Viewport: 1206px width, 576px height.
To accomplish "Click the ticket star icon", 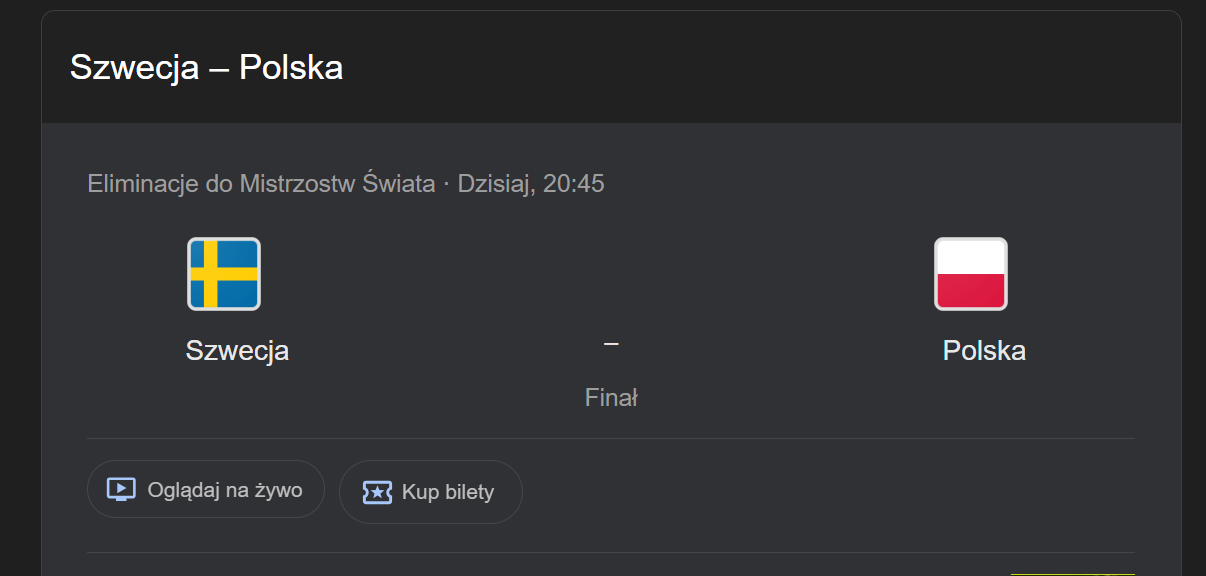I will pos(376,492).
